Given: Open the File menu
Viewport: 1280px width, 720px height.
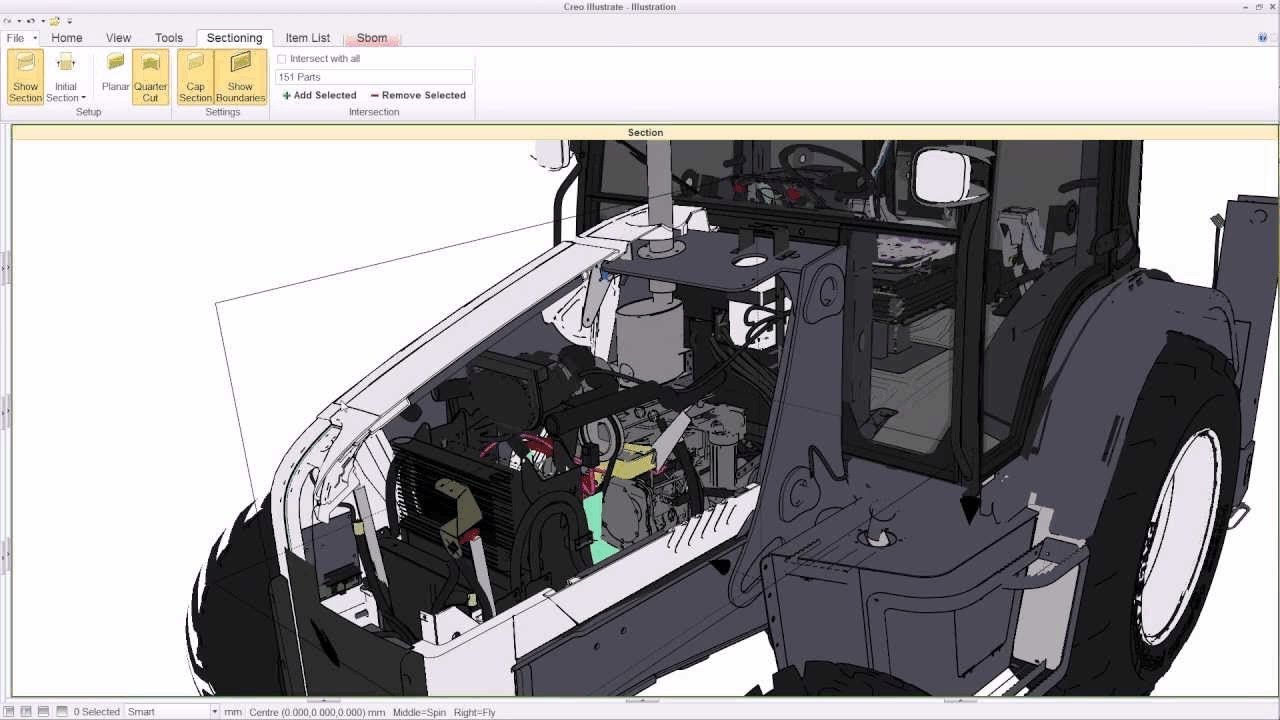Looking at the screenshot, I should (x=20, y=38).
